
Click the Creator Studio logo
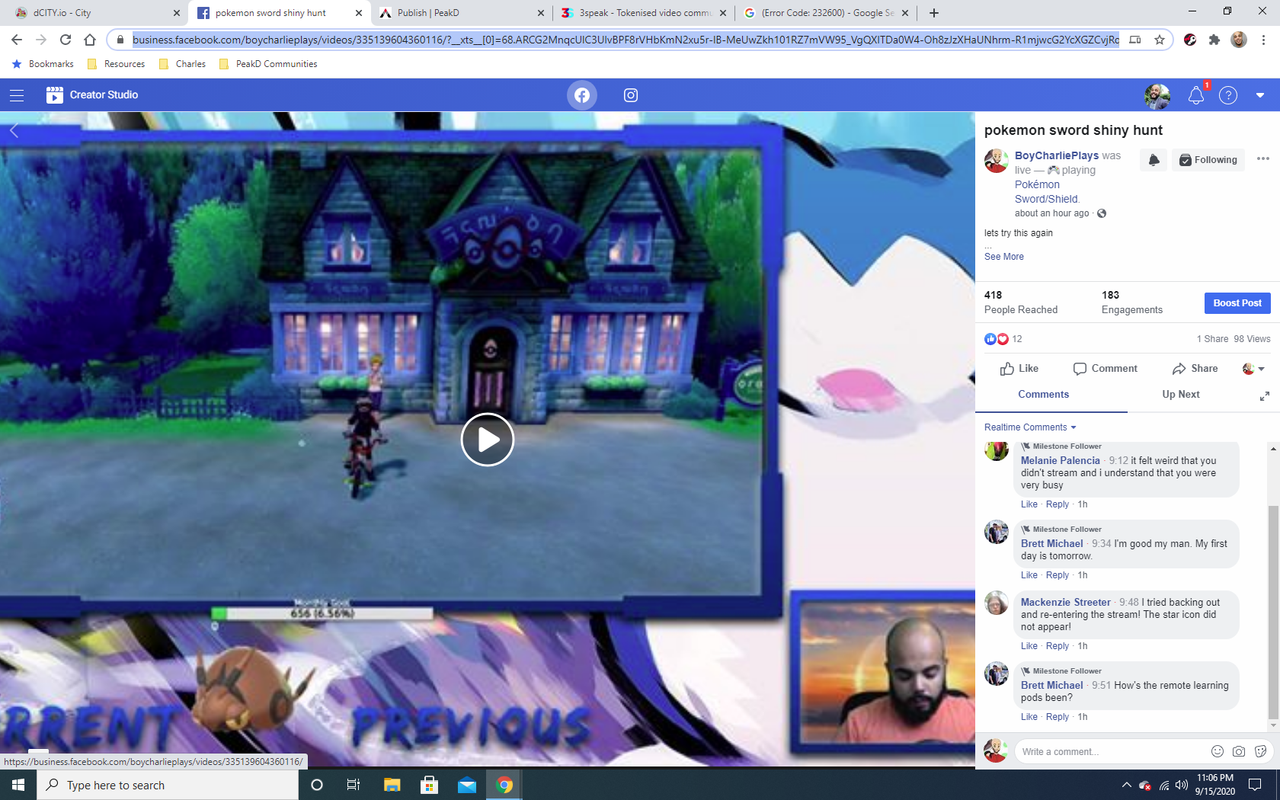pyautogui.click(x=92, y=95)
